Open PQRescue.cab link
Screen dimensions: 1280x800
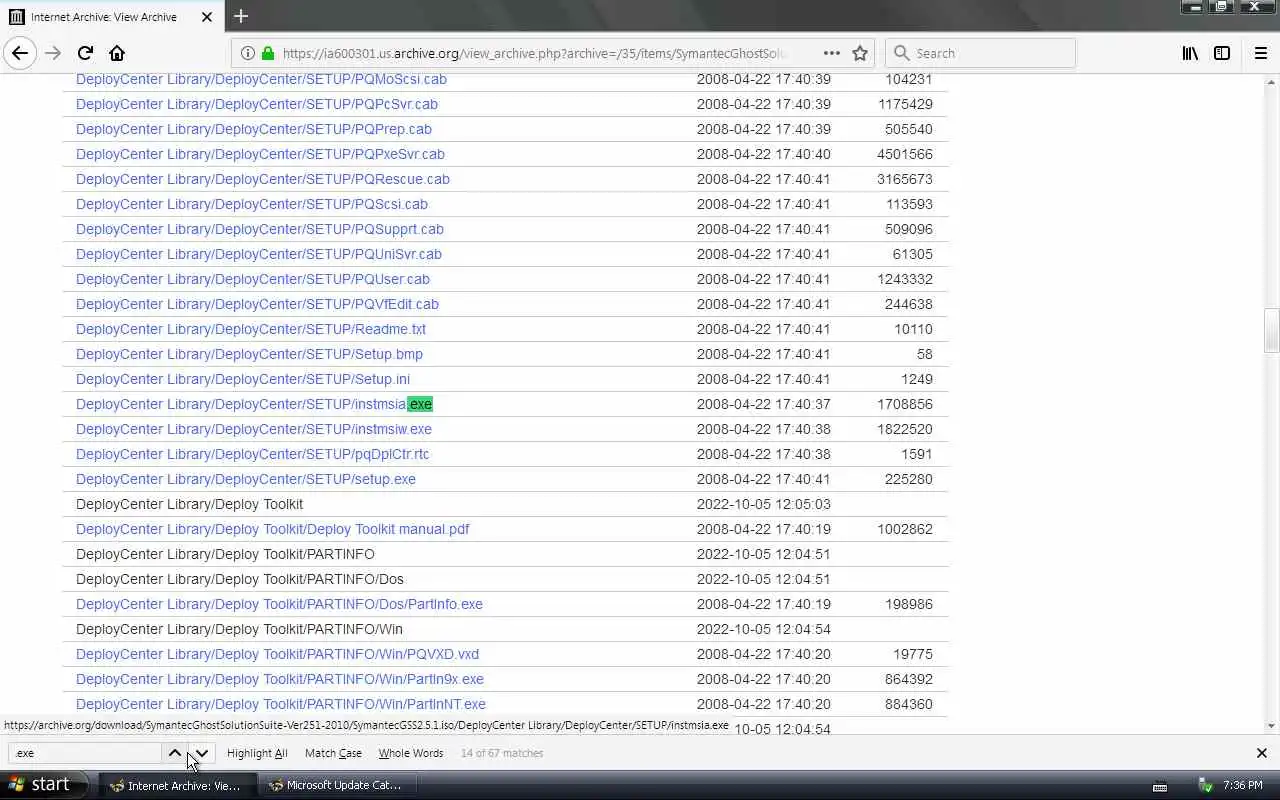[263, 179]
